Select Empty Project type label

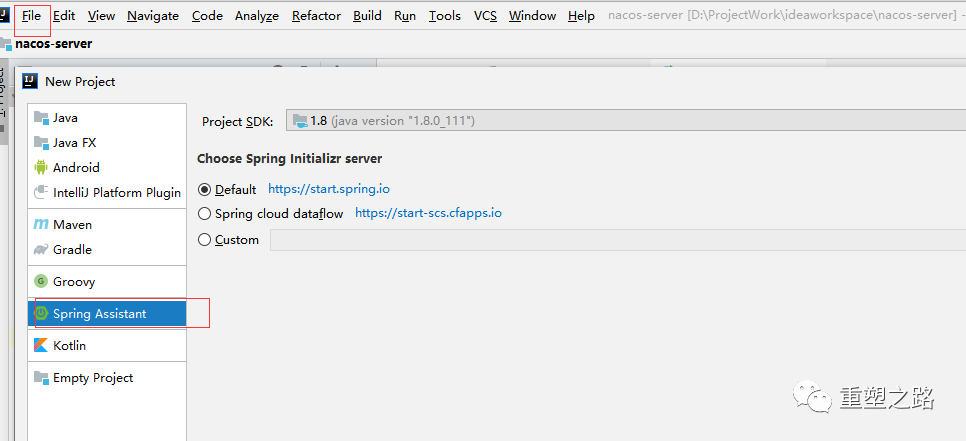click(x=93, y=378)
